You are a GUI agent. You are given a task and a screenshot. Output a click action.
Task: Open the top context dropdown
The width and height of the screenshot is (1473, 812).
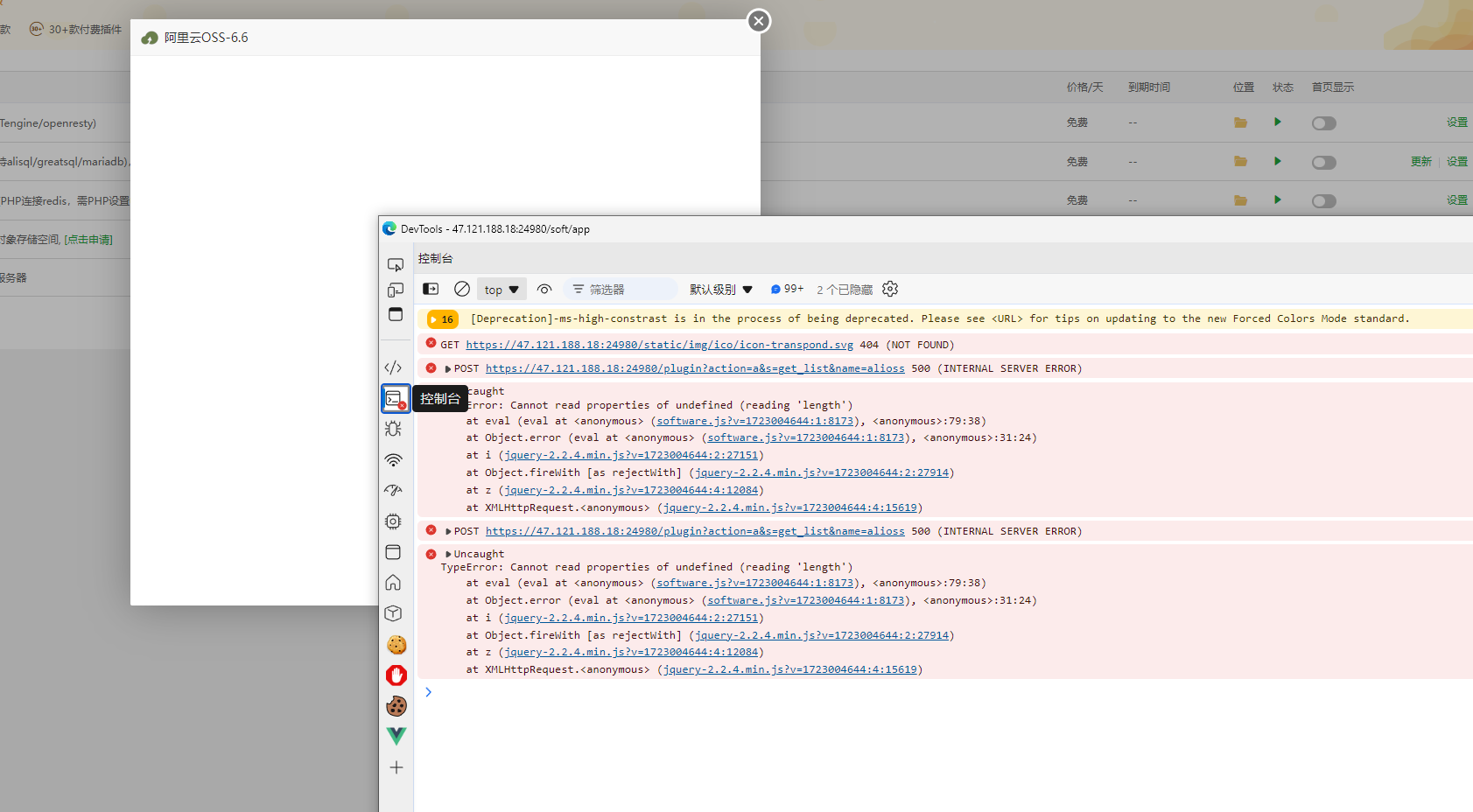pyautogui.click(x=502, y=290)
